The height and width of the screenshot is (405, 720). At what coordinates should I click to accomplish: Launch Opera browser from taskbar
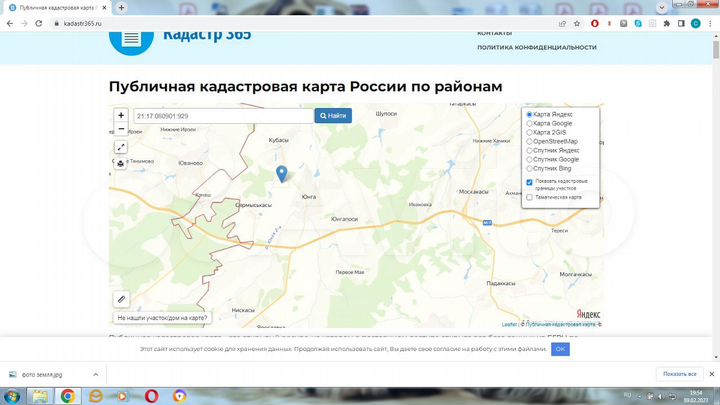point(152,396)
